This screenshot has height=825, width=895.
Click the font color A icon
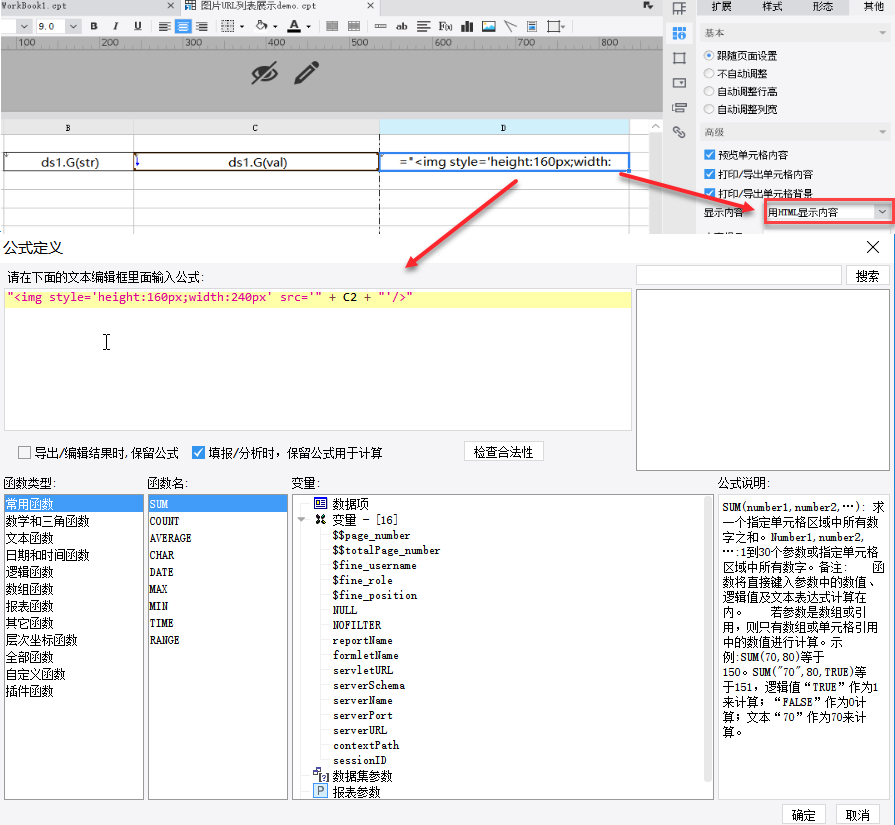coord(294,26)
